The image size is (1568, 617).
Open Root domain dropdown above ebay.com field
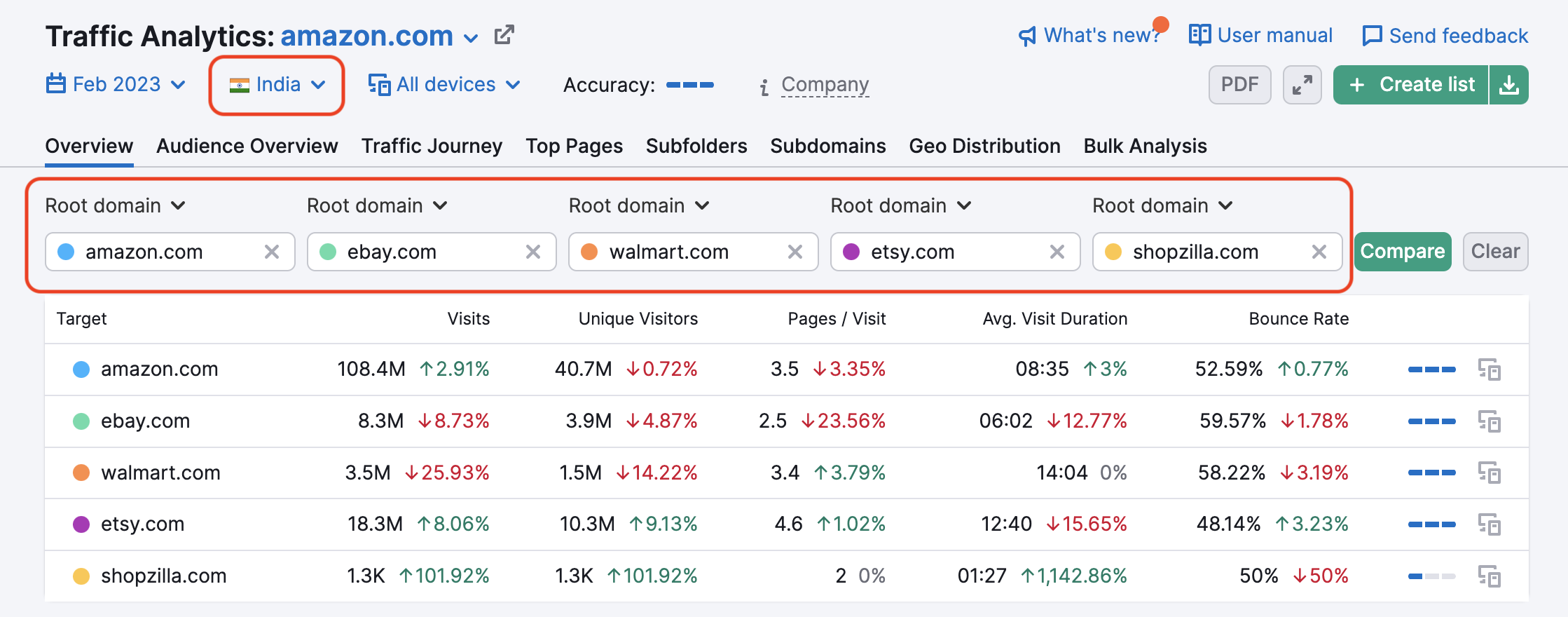pyautogui.click(x=378, y=205)
